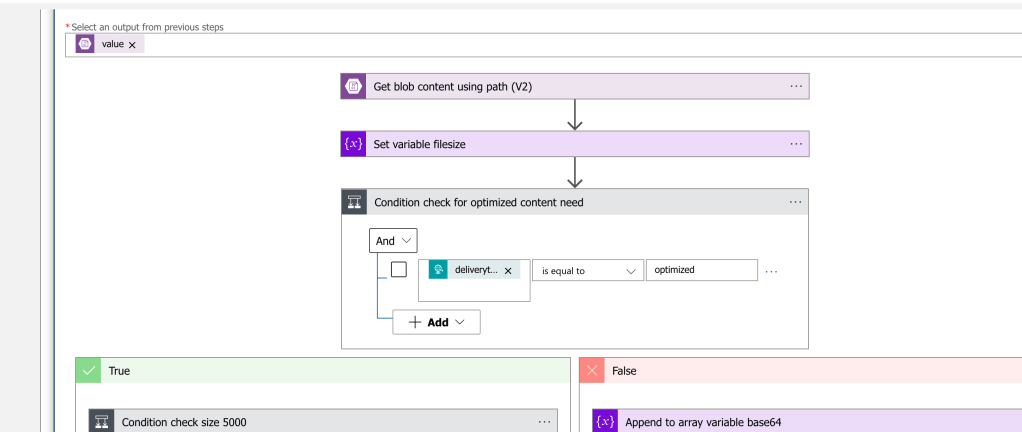This screenshot has width=1022, height=432.
Task: Click the red False X icon
Action: [x=592, y=371]
